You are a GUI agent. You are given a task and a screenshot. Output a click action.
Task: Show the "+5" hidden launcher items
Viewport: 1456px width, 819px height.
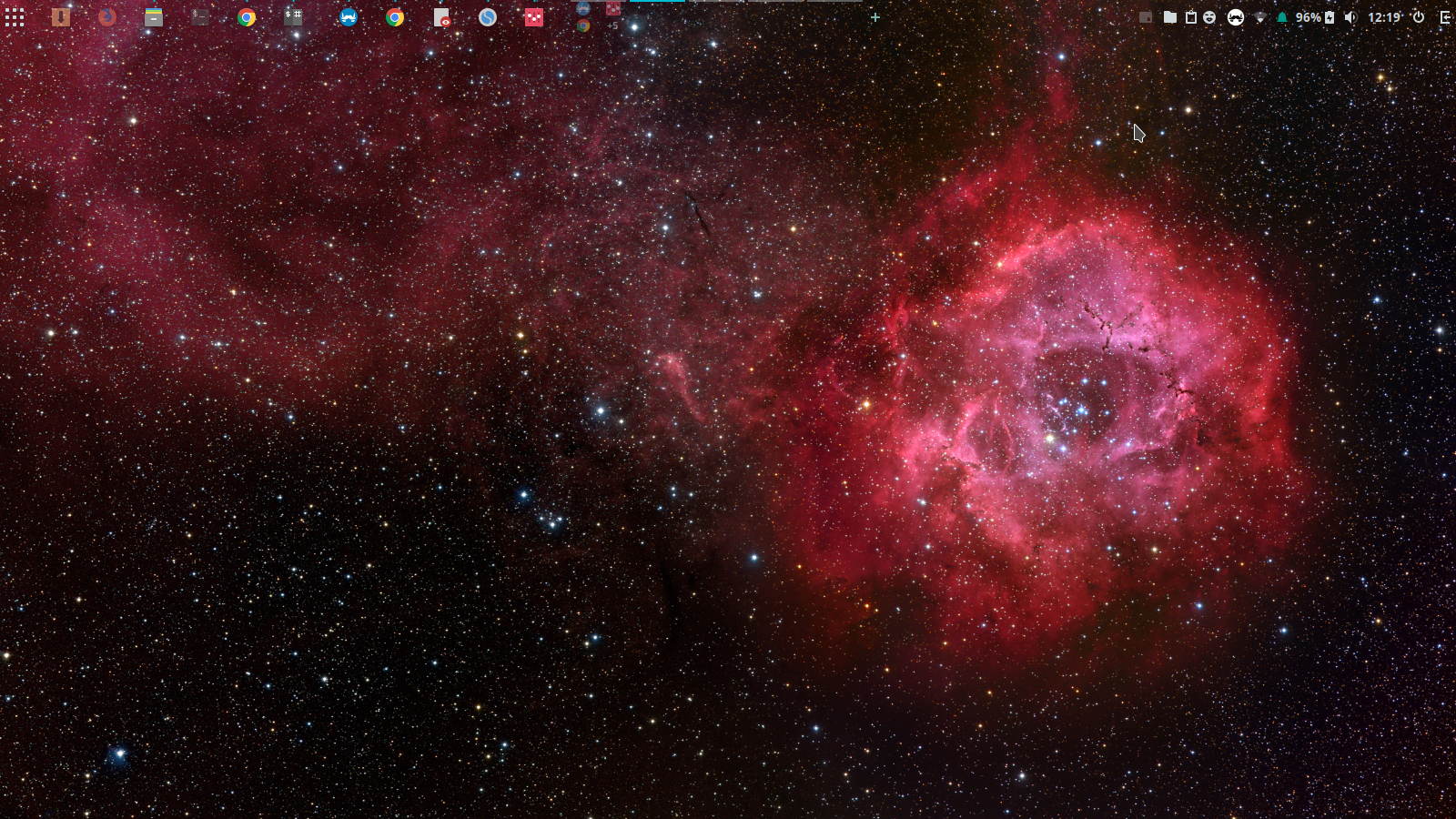pyautogui.click(x=612, y=25)
